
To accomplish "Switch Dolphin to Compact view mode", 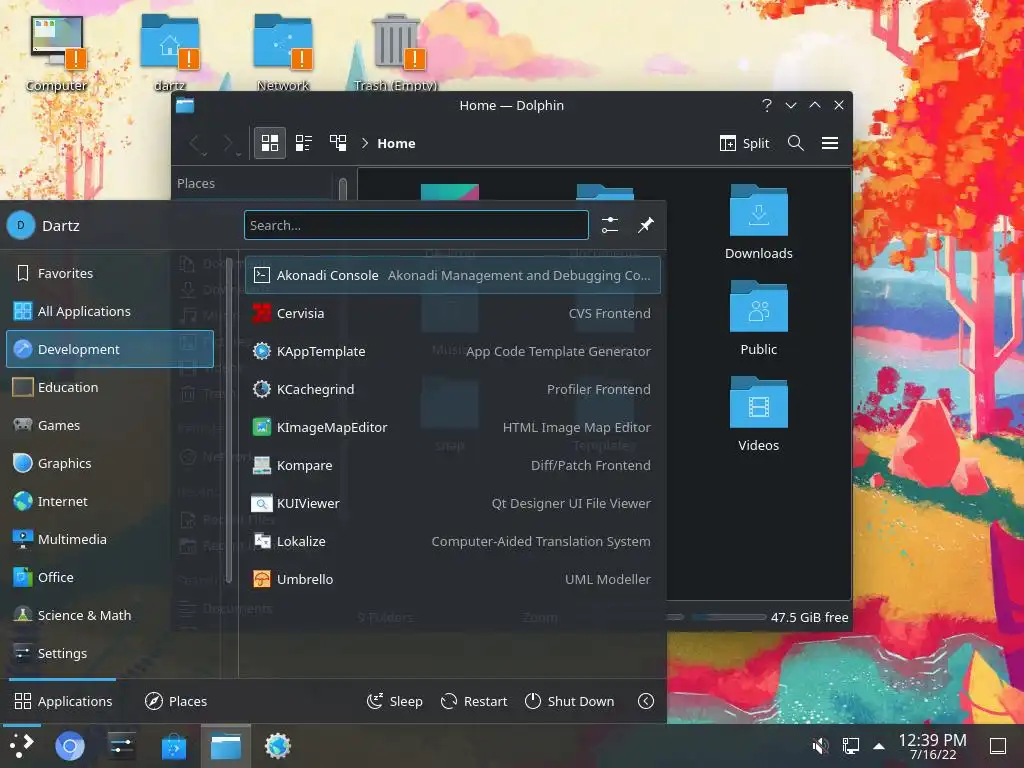I will (304, 143).
